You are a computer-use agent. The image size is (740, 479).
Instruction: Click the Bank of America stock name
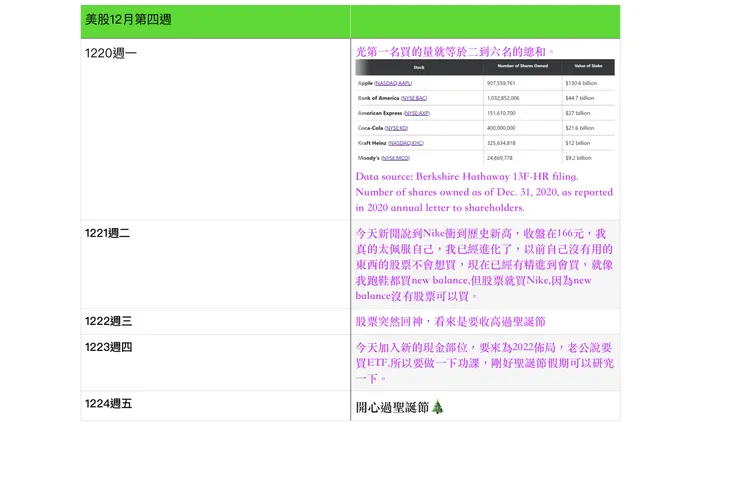tap(378, 98)
